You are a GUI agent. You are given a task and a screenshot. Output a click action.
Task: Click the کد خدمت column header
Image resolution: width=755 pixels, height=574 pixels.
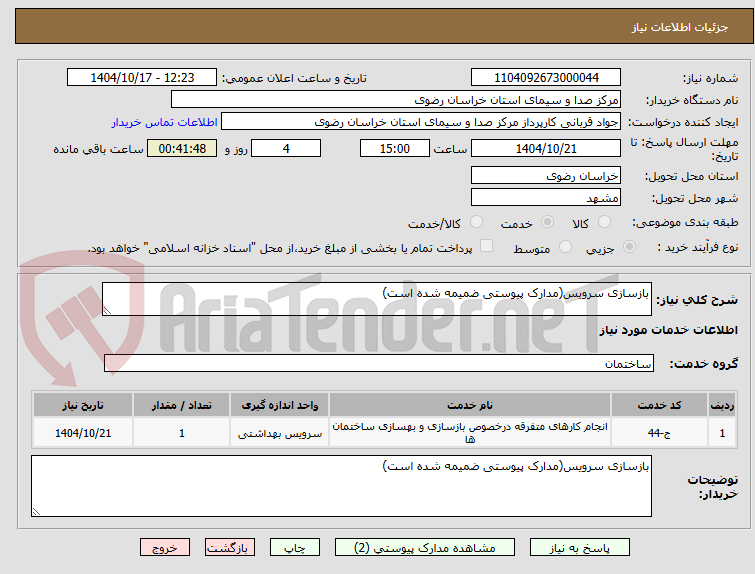[x=659, y=405]
